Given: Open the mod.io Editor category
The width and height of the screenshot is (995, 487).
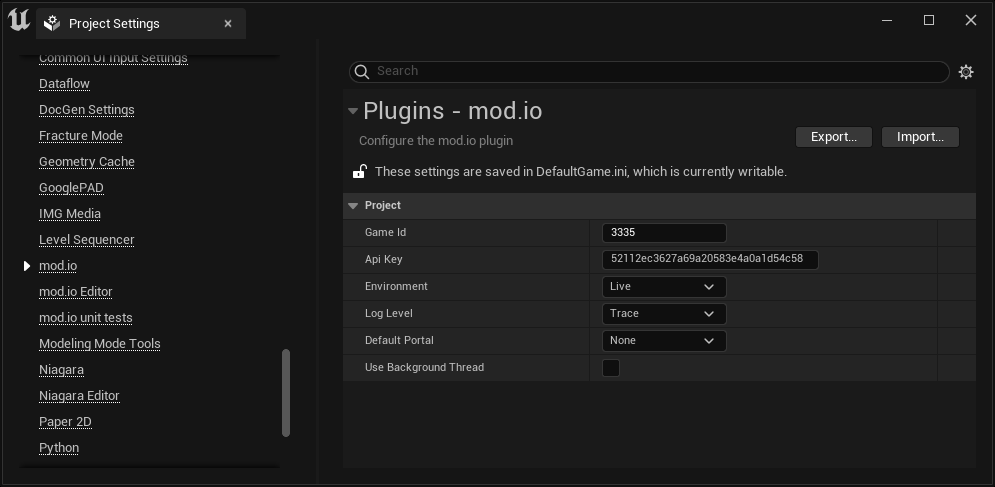Looking at the screenshot, I should point(76,292).
